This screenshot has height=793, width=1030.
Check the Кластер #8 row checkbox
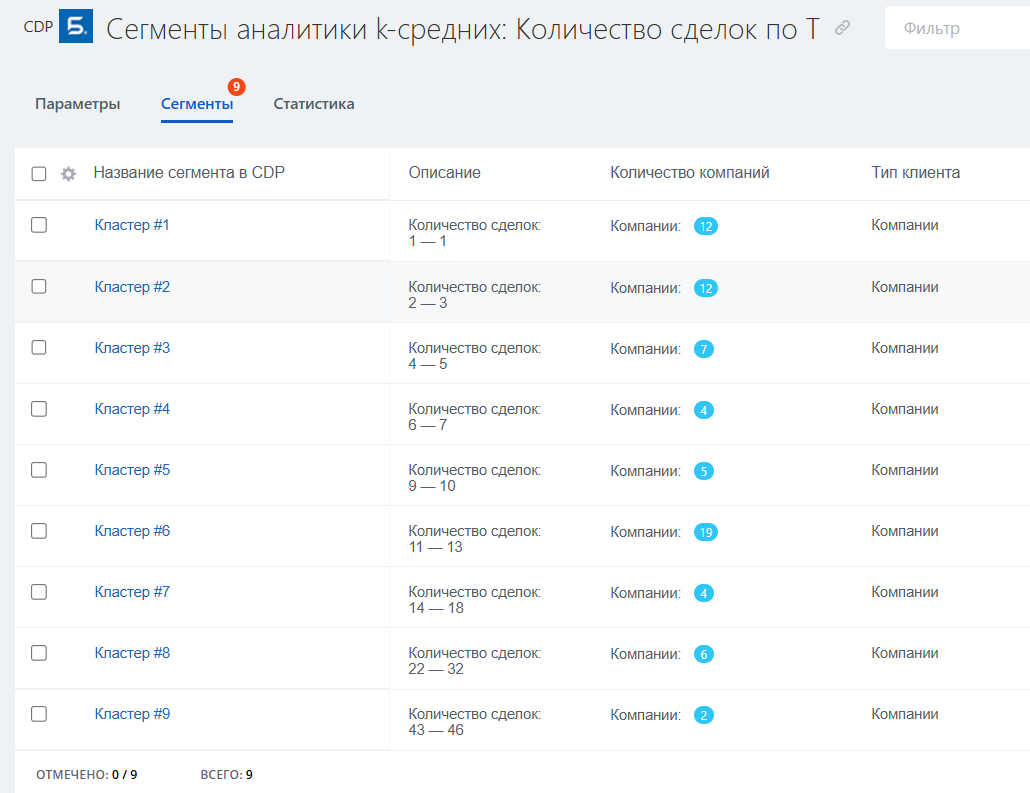point(39,653)
